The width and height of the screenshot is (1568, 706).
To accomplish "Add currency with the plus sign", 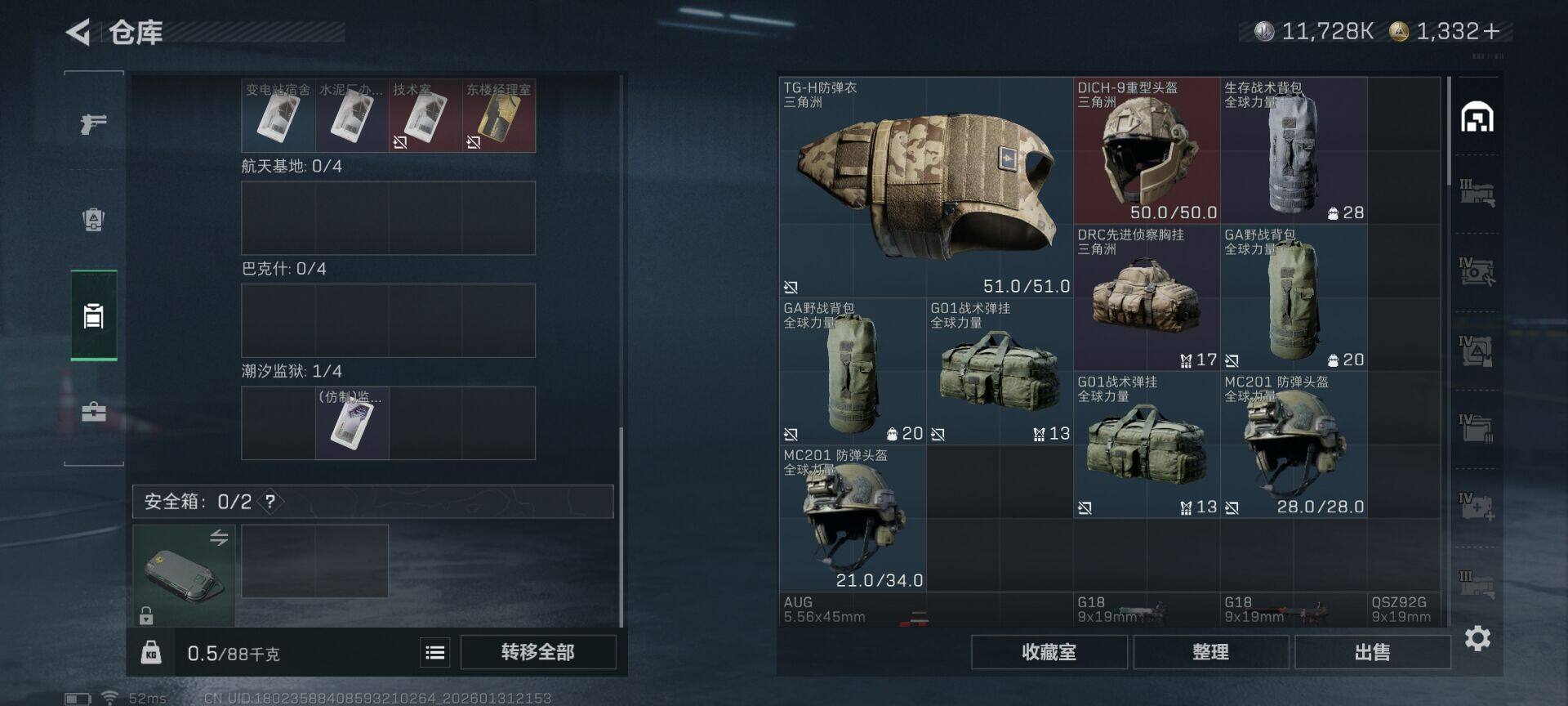I will (1491, 31).
